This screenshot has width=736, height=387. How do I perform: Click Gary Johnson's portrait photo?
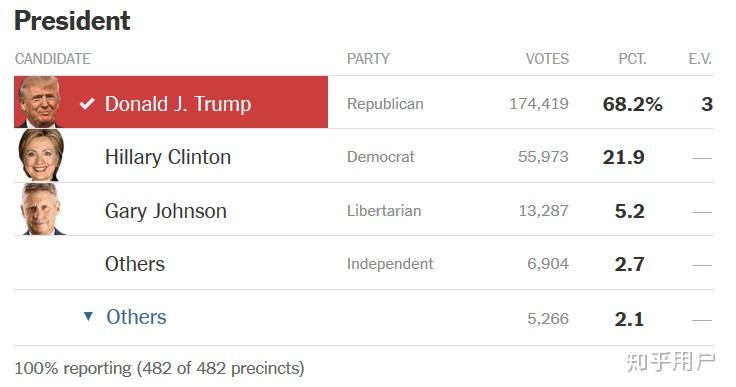41,209
